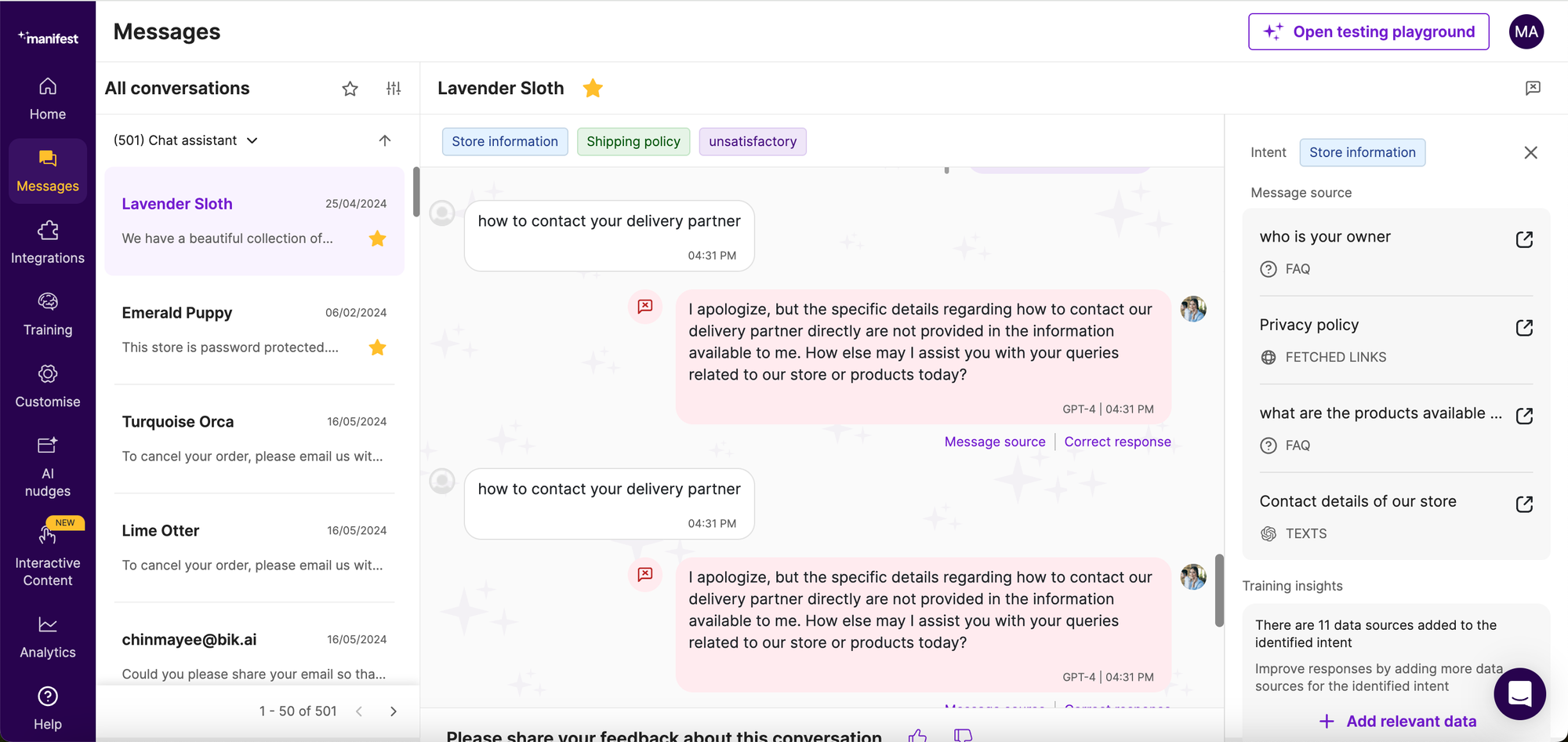Go to the next page of conversations
The height and width of the screenshot is (742, 1568).
tap(393, 711)
